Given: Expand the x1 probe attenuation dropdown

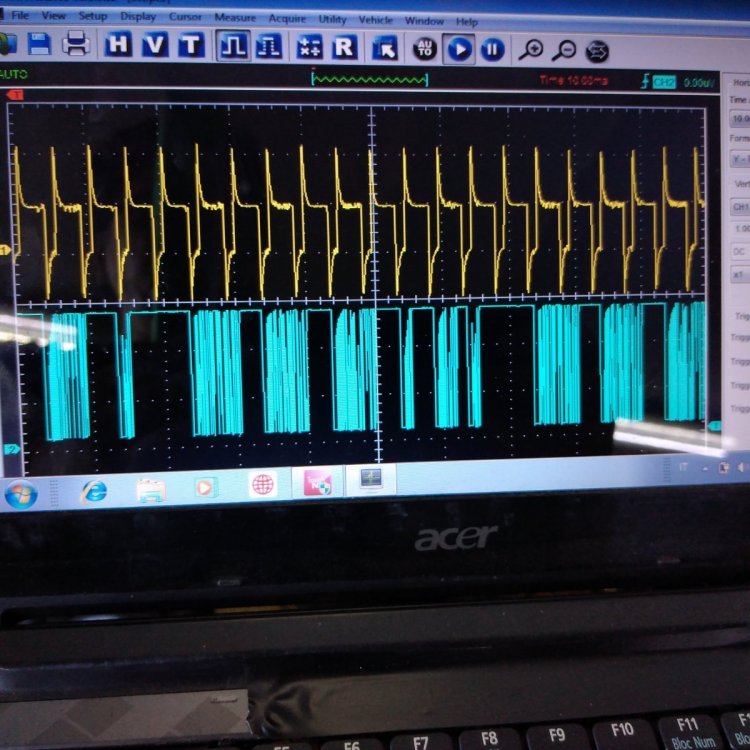Looking at the screenshot, I should 740,274.
